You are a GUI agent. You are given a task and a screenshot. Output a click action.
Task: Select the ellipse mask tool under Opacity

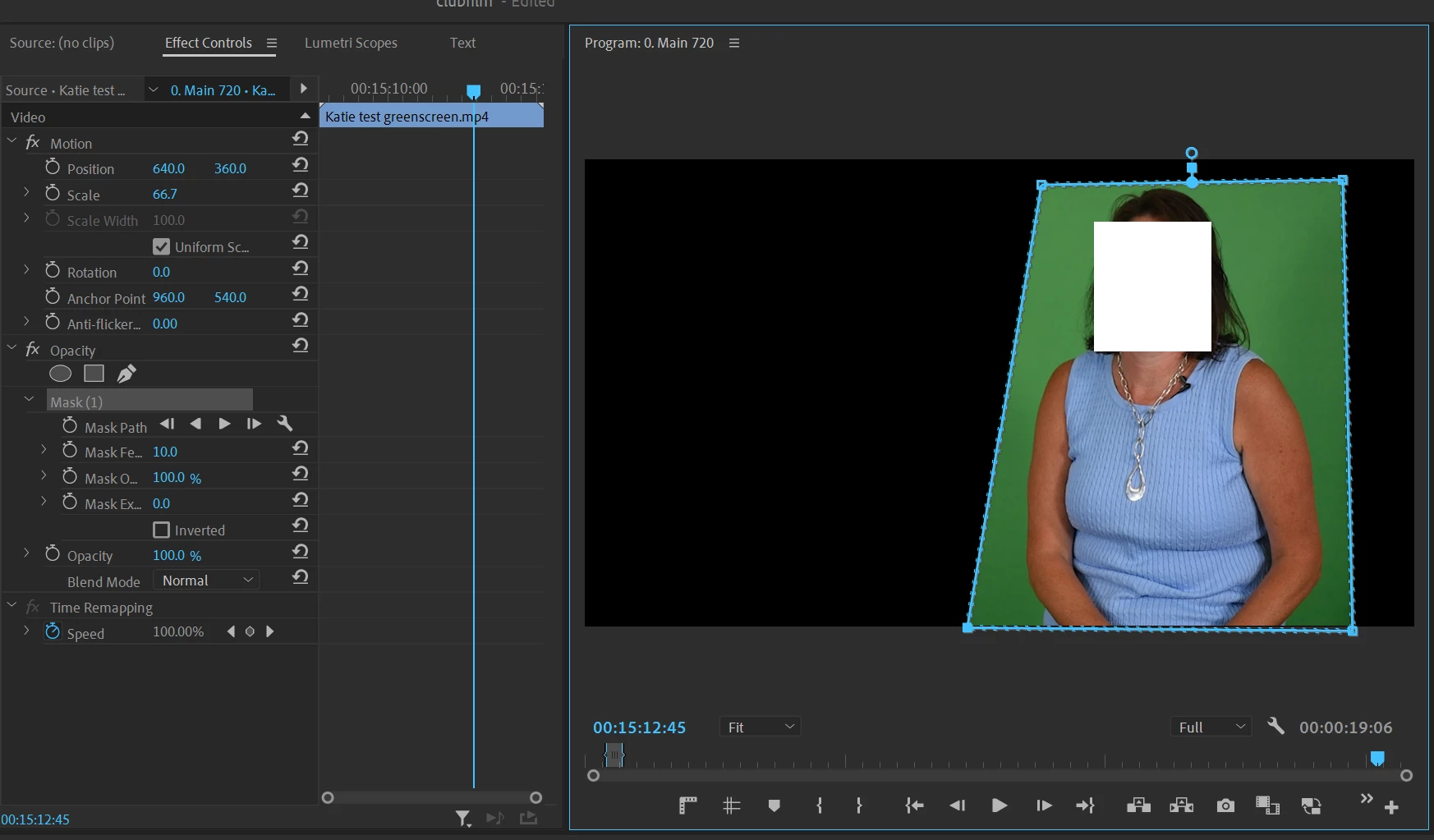(x=60, y=374)
